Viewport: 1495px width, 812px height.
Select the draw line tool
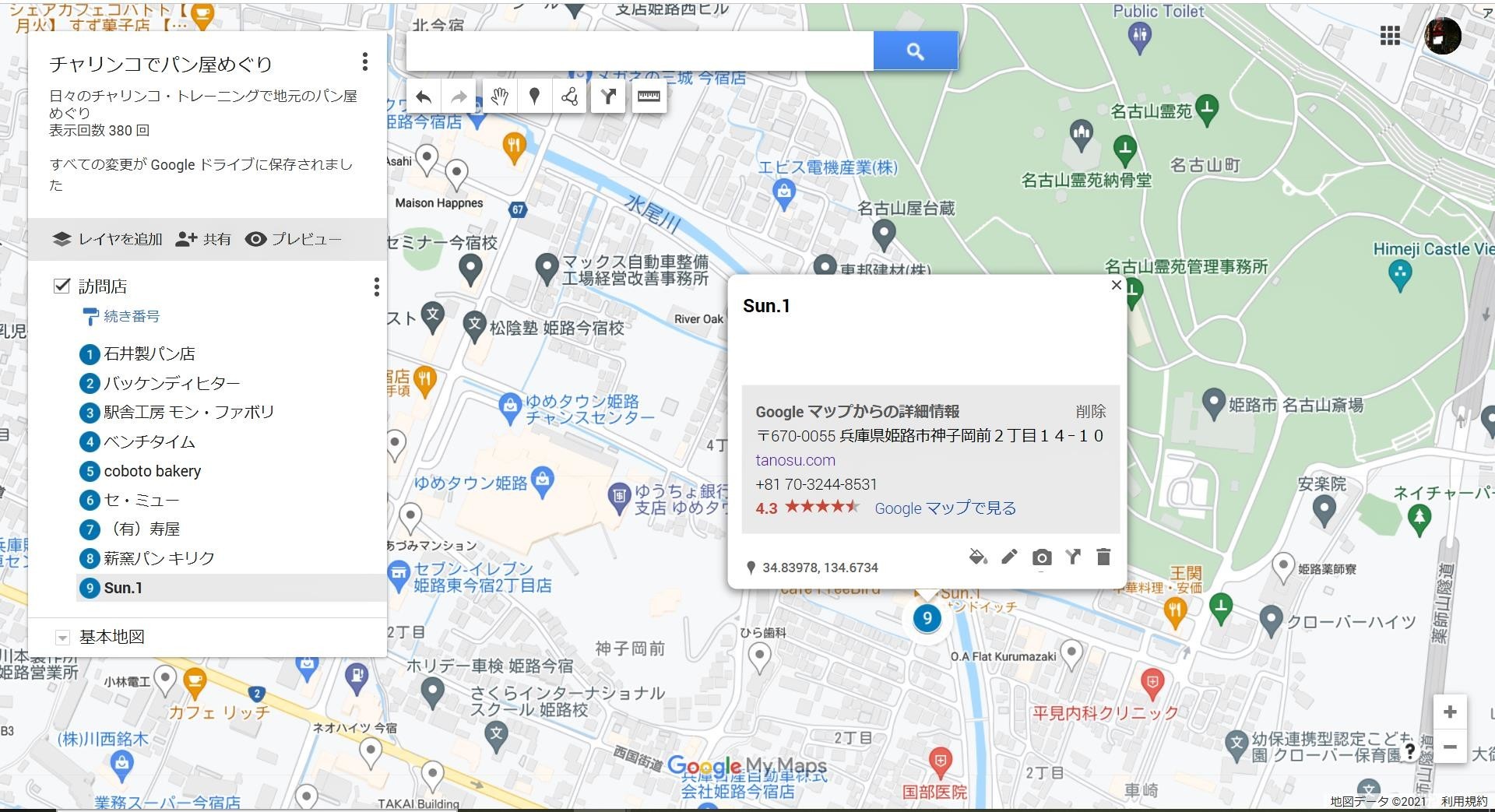click(569, 97)
